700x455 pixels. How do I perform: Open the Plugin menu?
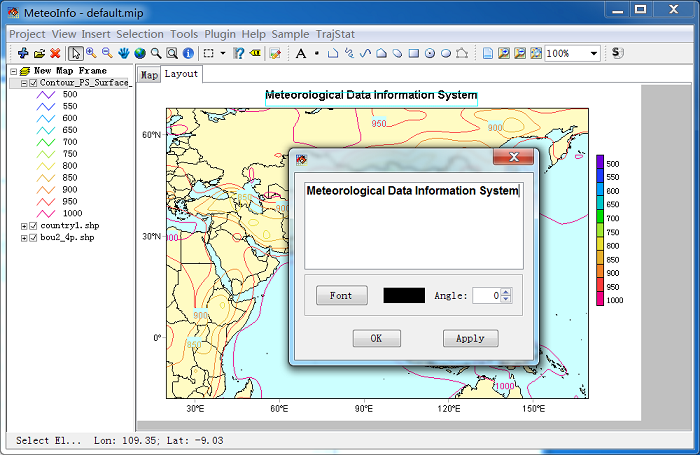click(220, 34)
